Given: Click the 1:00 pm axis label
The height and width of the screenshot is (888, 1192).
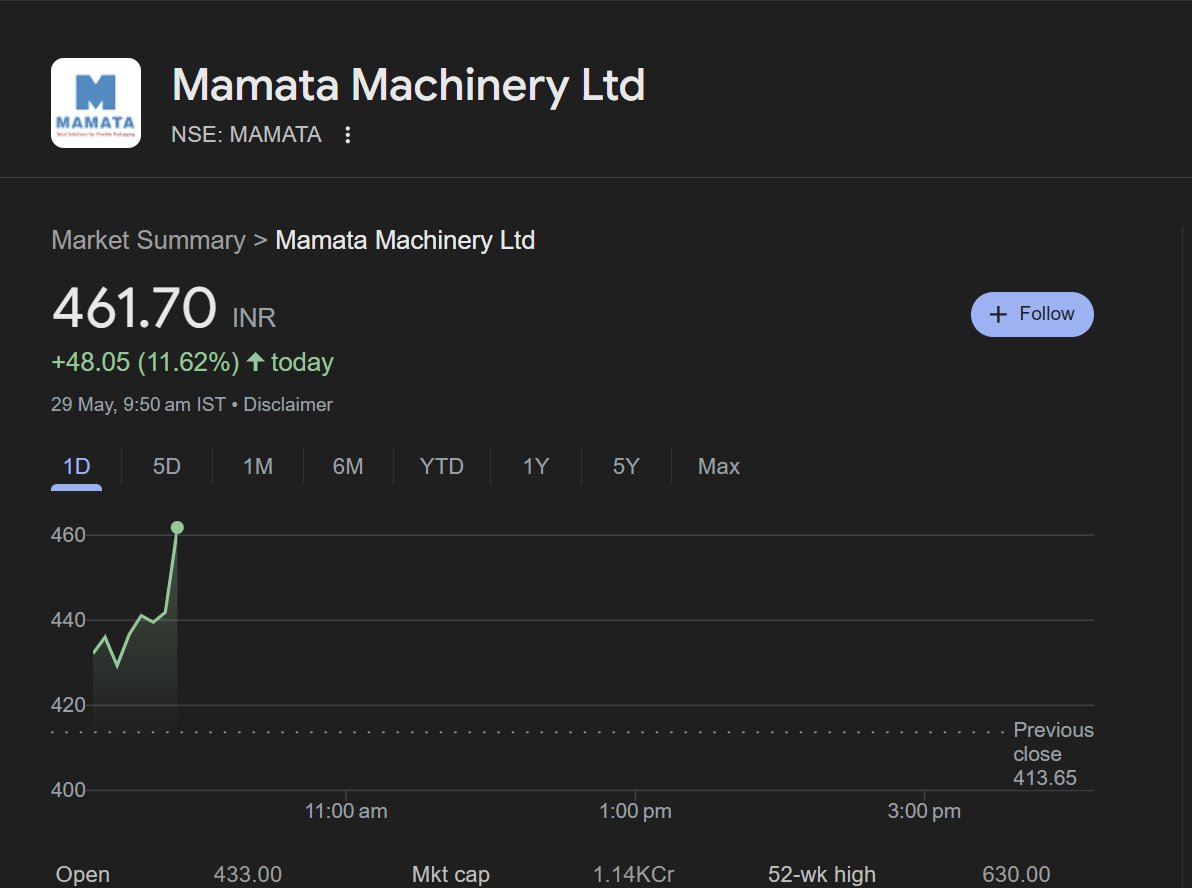Looking at the screenshot, I should coord(636,811).
